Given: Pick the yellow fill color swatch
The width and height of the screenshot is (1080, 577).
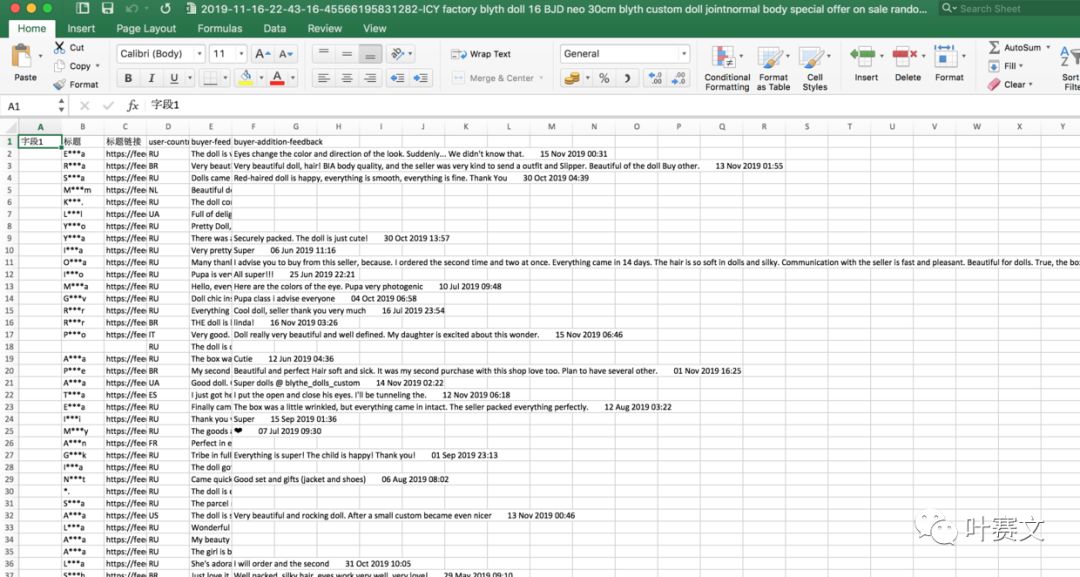Looking at the screenshot, I should (x=245, y=78).
